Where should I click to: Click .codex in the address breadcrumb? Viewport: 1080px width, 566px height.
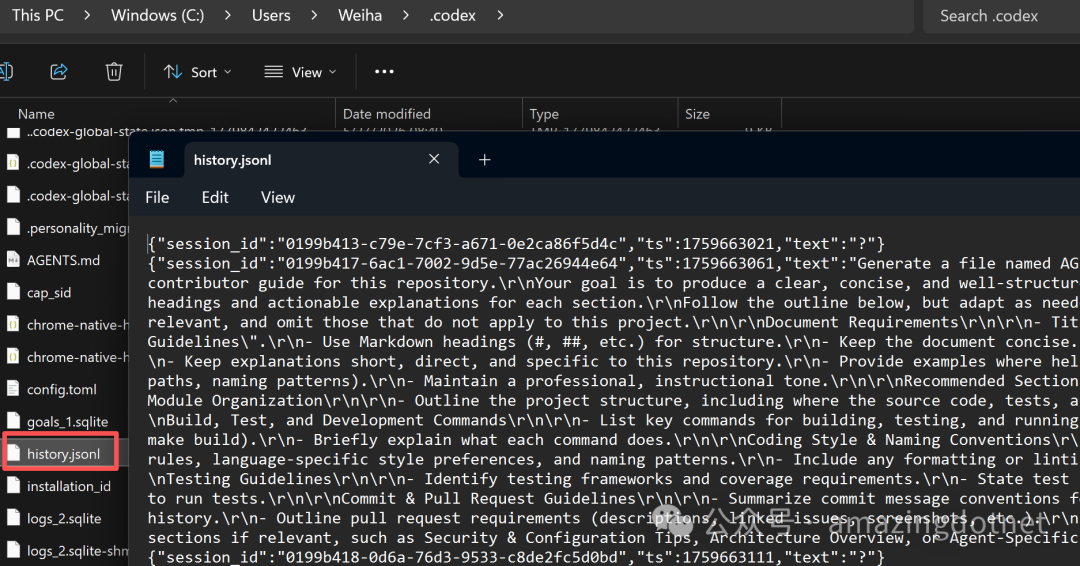click(x=453, y=15)
